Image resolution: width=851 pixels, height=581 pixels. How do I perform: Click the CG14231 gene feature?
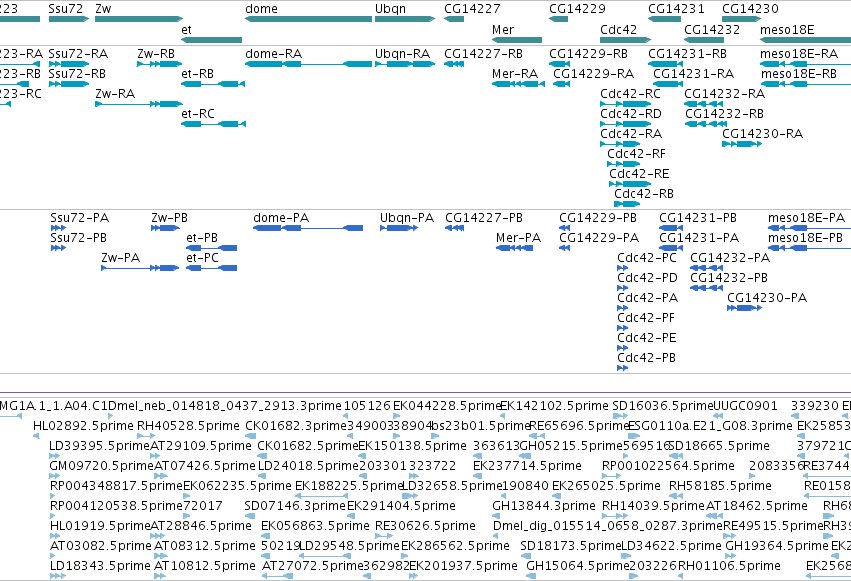click(x=664, y=19)
